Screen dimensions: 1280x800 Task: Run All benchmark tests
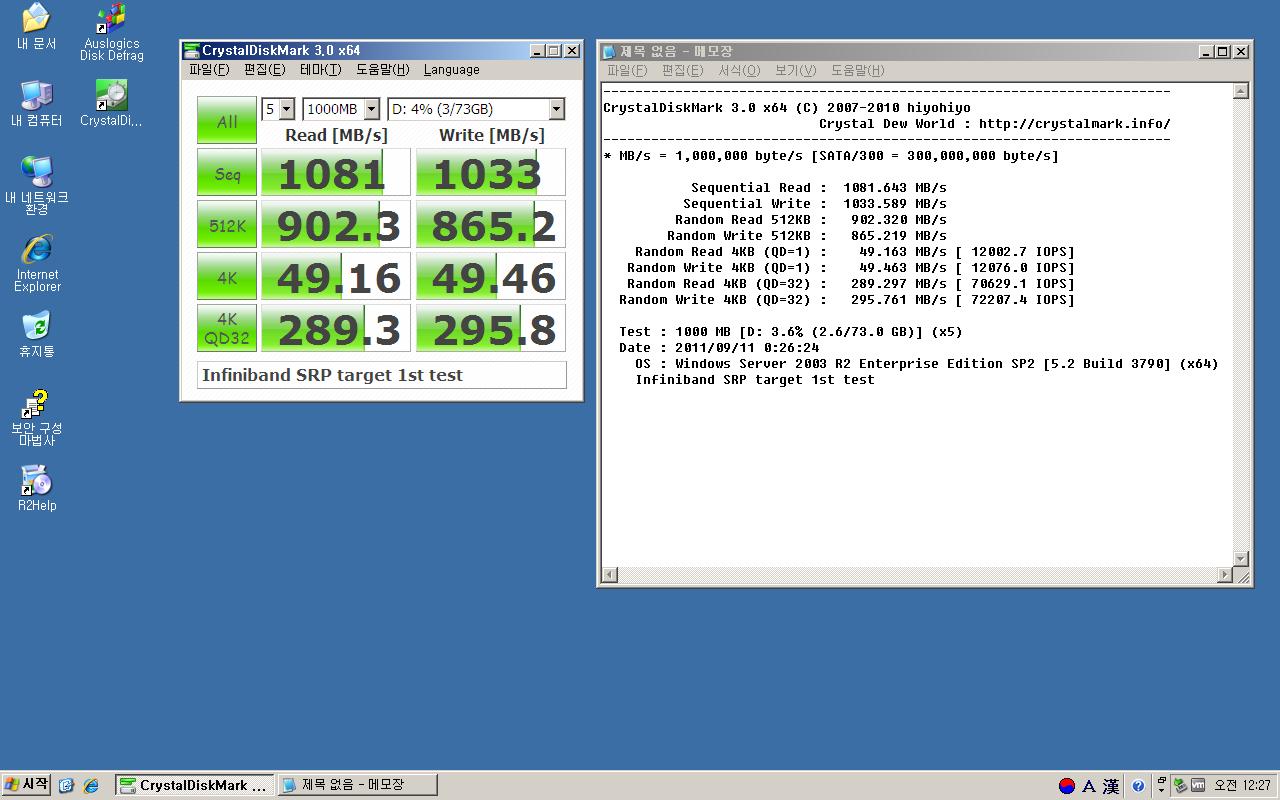click(x=227, y=121)
